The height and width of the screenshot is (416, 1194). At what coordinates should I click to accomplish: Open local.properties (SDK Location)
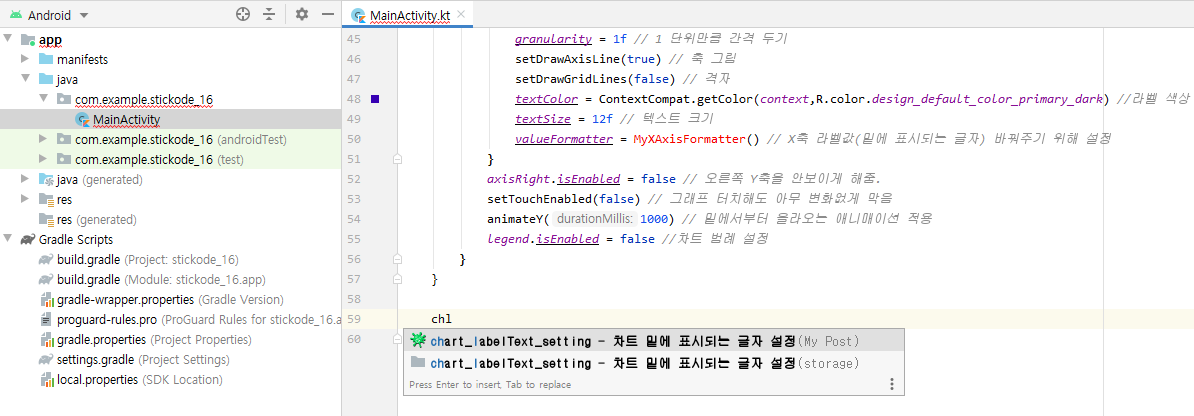(x=139, y=379)
